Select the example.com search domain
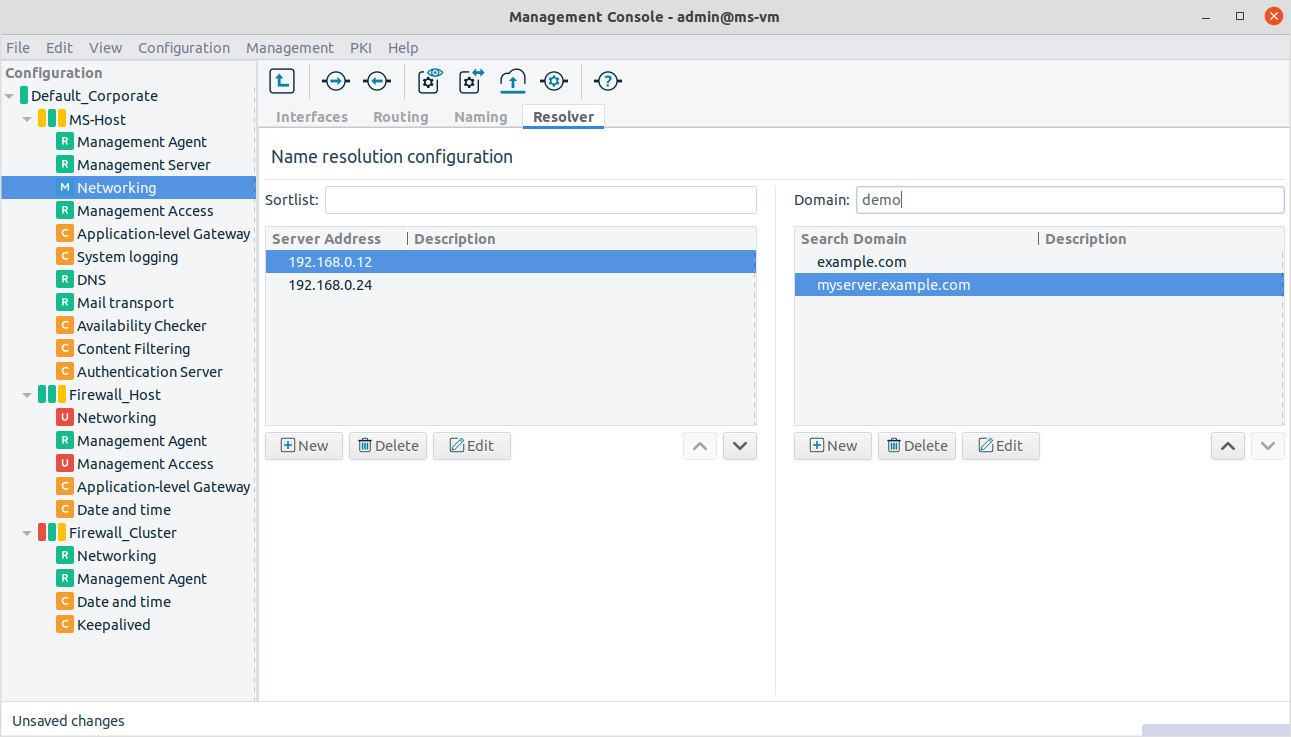This screenshot has height=737, width=1291. point(1039,262)
